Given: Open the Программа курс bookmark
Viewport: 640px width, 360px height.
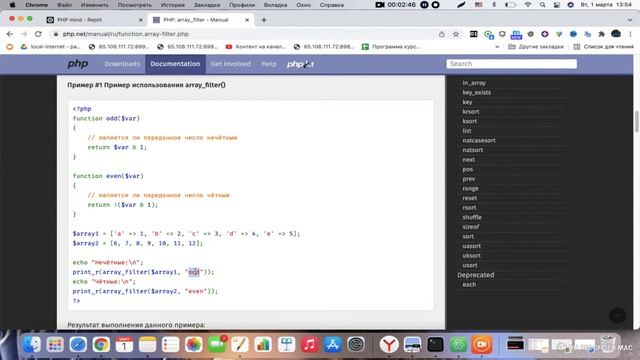Looking at the screenshot, I should [x=391, y=47].
